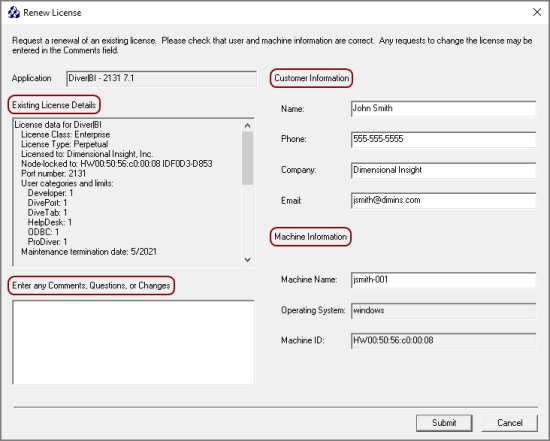Click the license details scrollbar thumb
This screenshot has width=550, height=441.
248,158
